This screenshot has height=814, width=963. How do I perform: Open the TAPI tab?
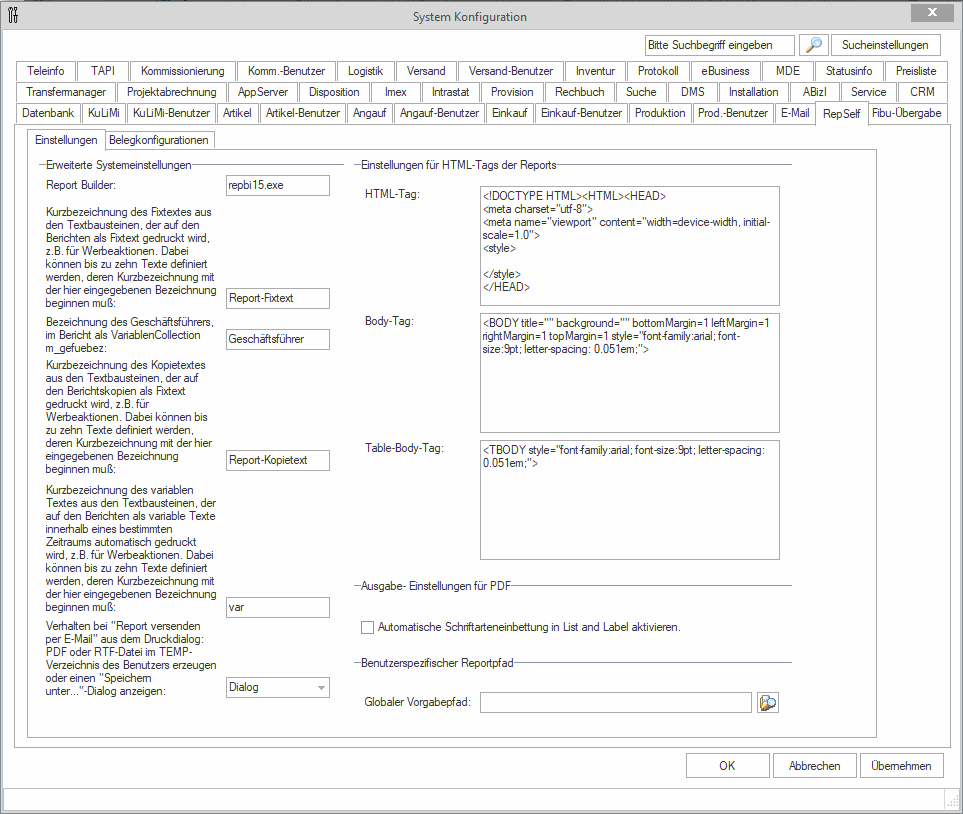pos(103,71)
